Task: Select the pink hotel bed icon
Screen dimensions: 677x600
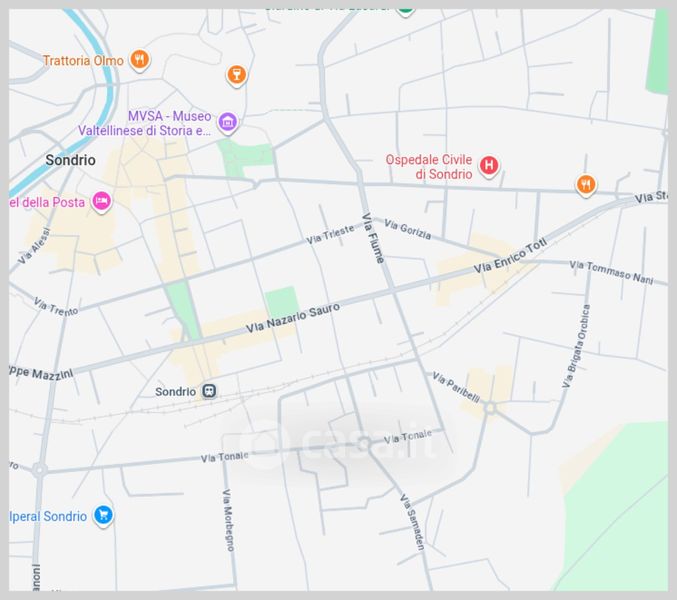Action: [x=101, y=202]
